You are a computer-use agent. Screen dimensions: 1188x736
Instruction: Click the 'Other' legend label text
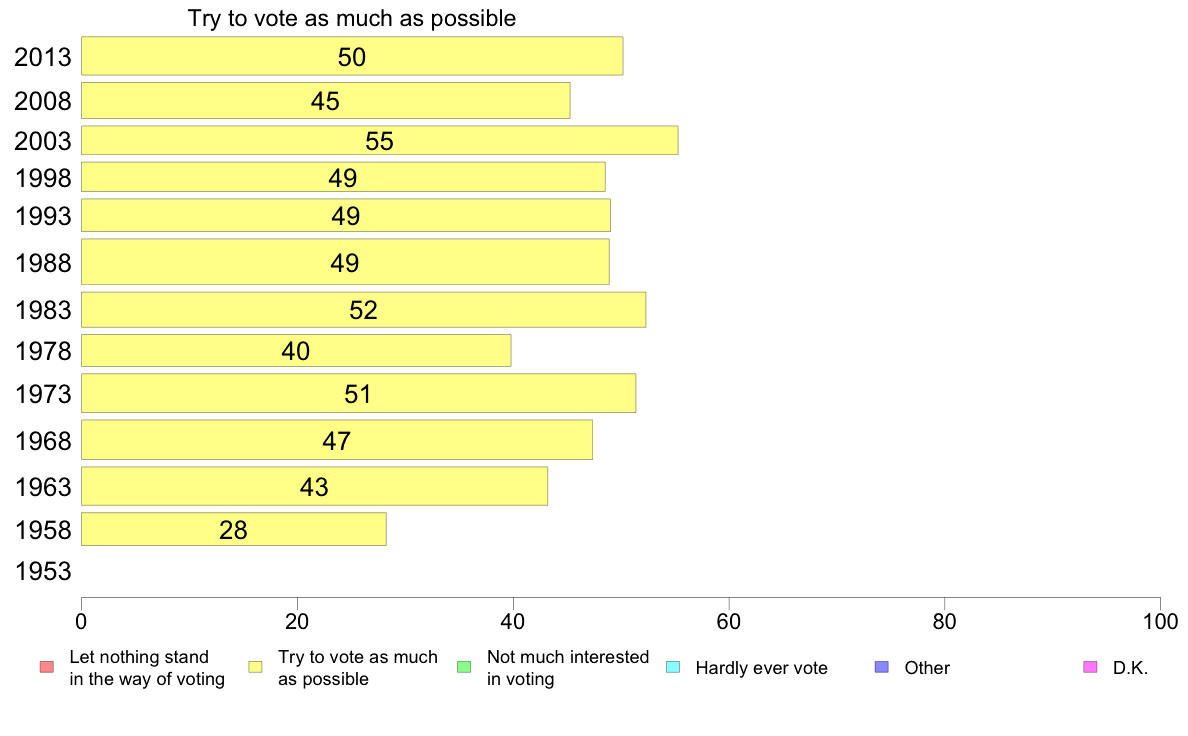pos(927,668)
